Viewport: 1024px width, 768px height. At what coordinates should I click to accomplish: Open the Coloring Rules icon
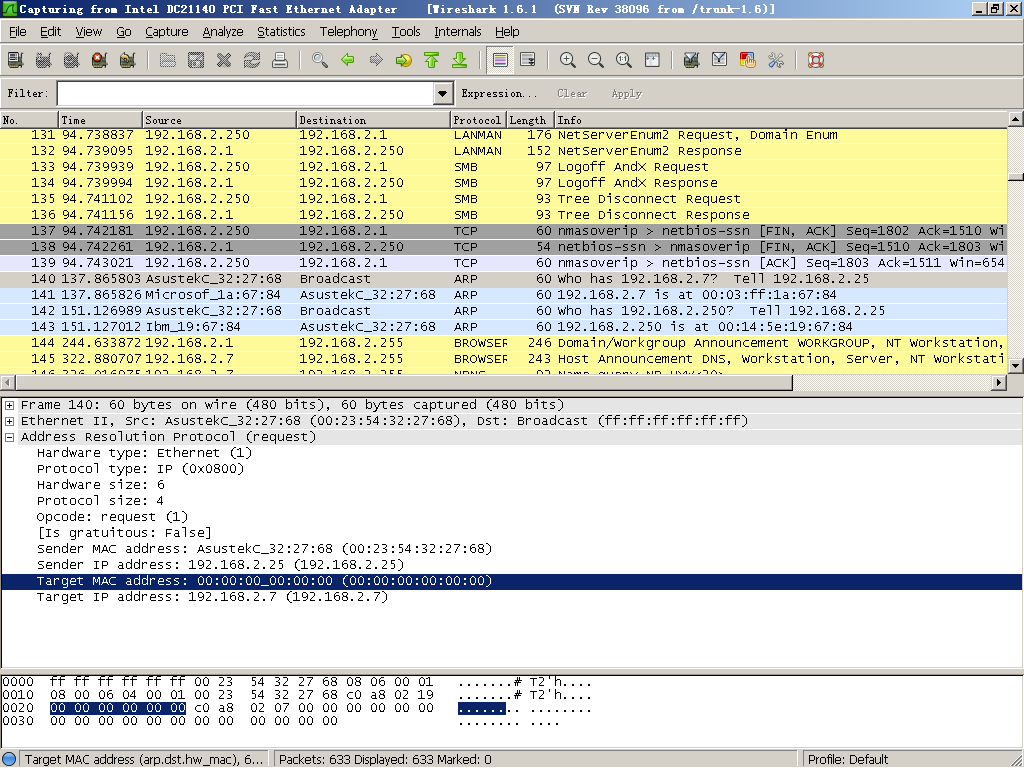(747, 60)
